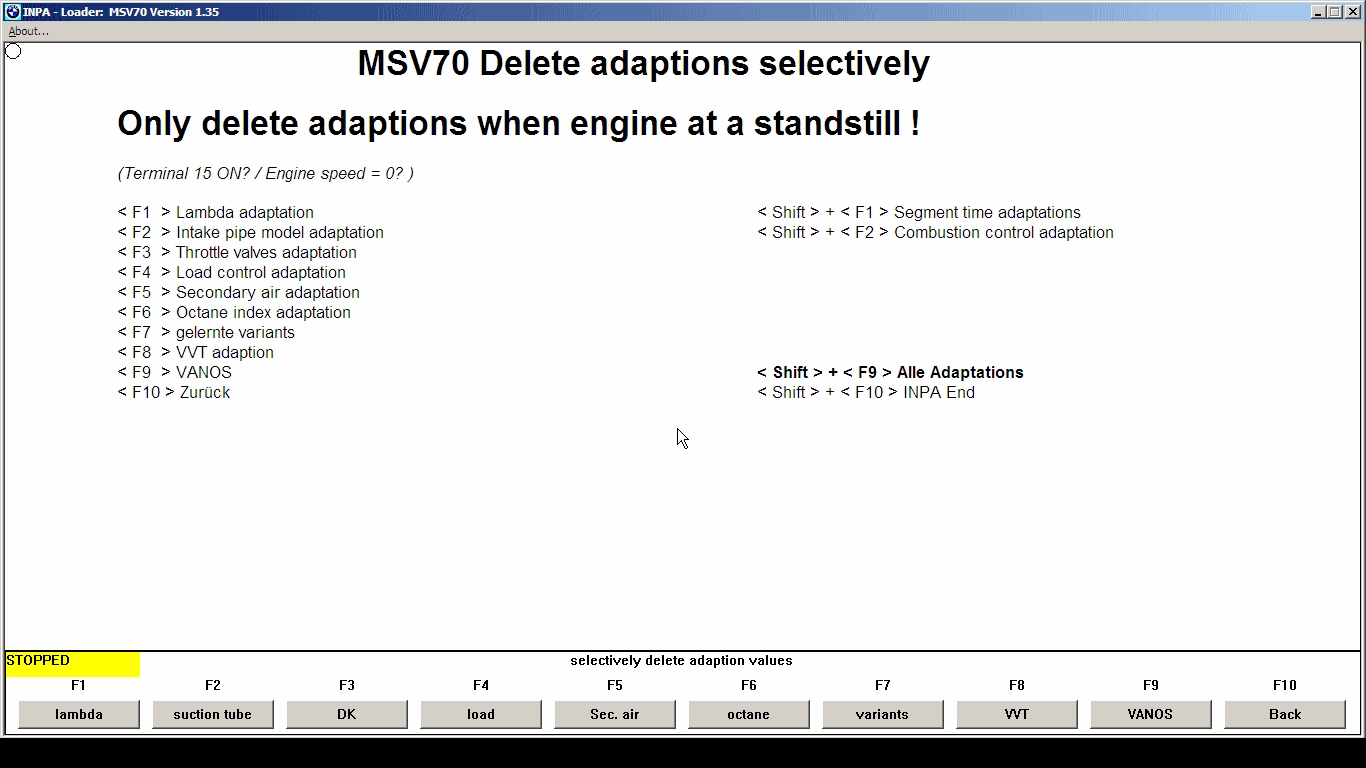Choose the octane button

pos(748,714)
